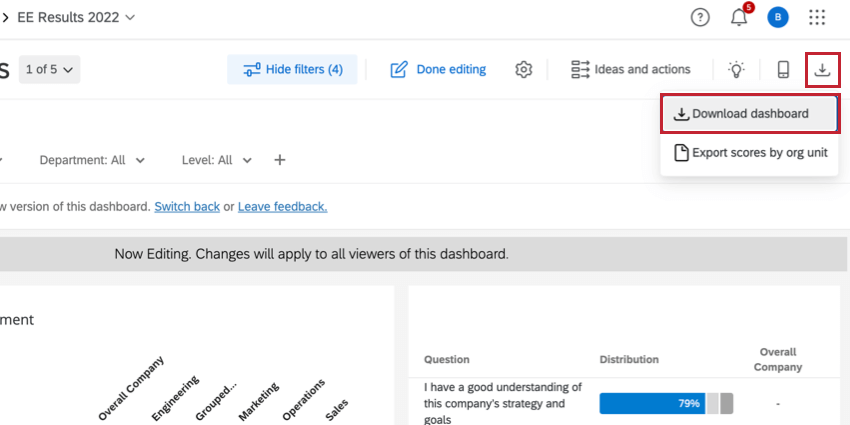Add a new filter with plus button
Viewport: 850px width, 425px height.
click(x=280, y=160)
